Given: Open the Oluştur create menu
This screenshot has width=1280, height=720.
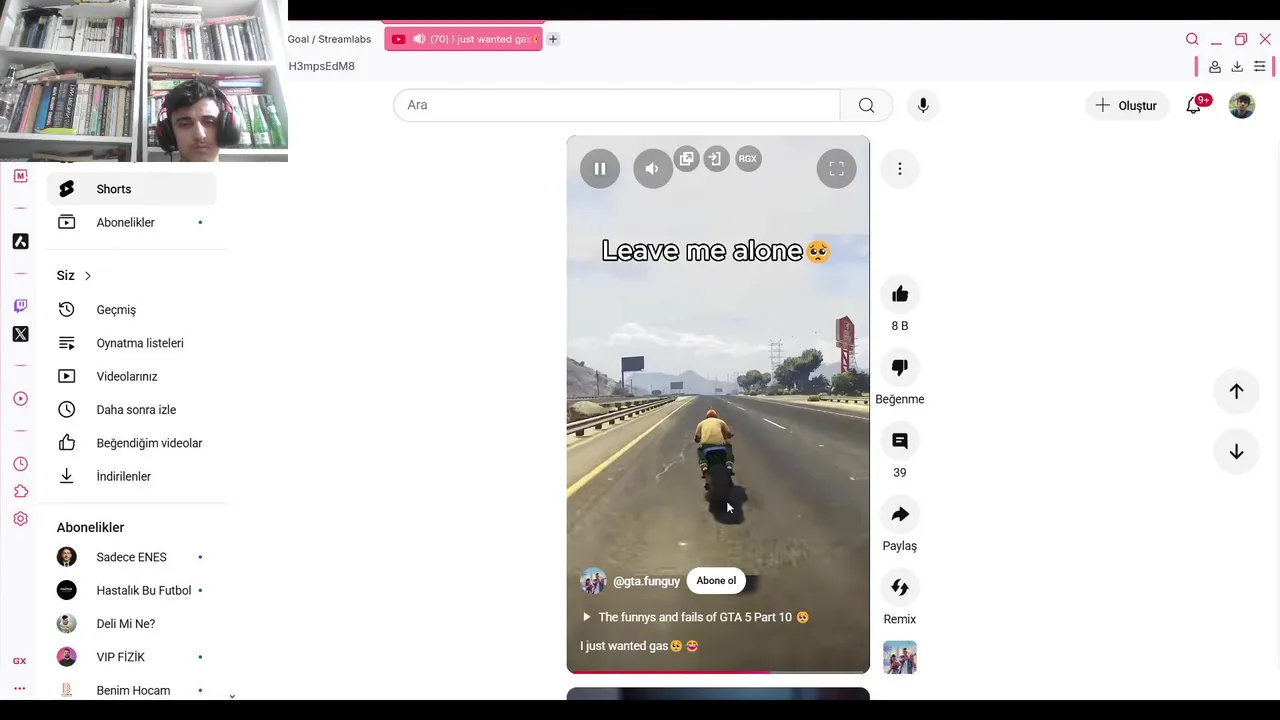Looking at the screenshot, I should (x=1127, y=105).
